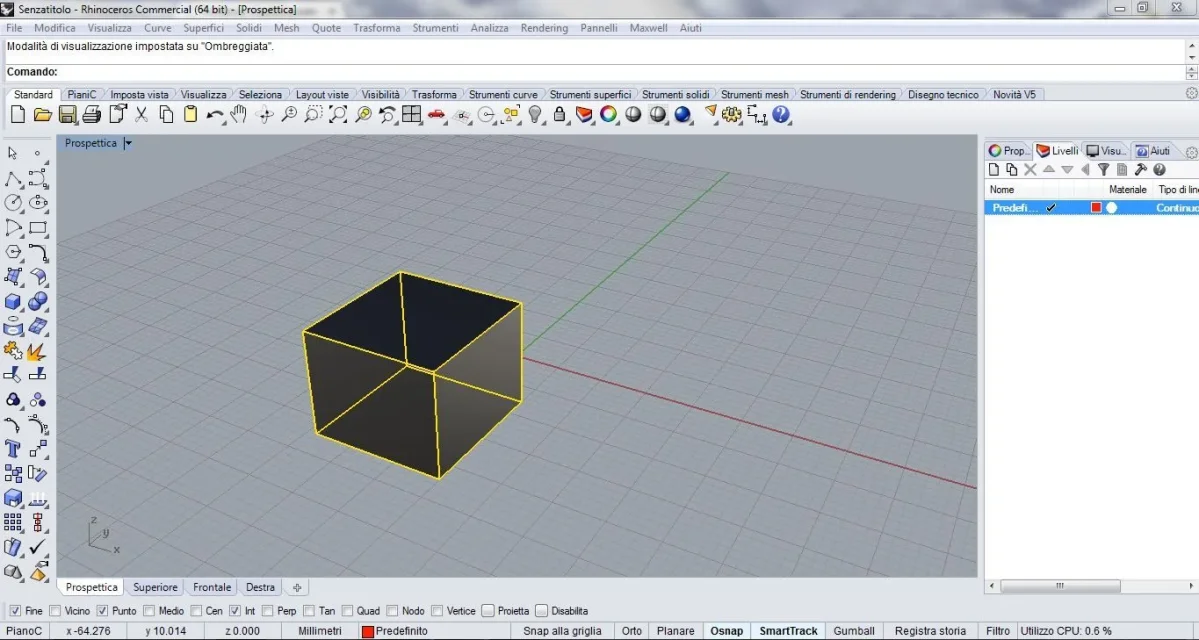Image resolution: width=1199 pixels, height=640 pixels.
Task: Click the hammer tools icon in Livelli panel
Action: [1140, 170]
